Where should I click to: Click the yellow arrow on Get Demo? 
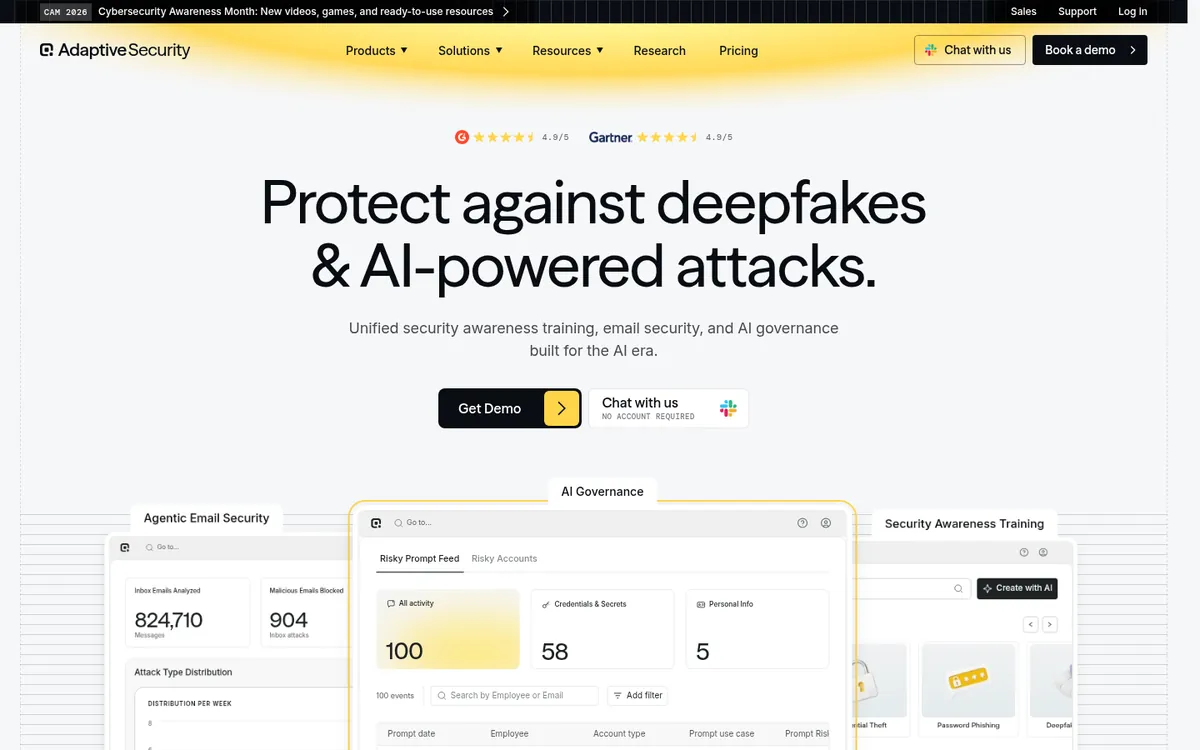tap(562, 408)
